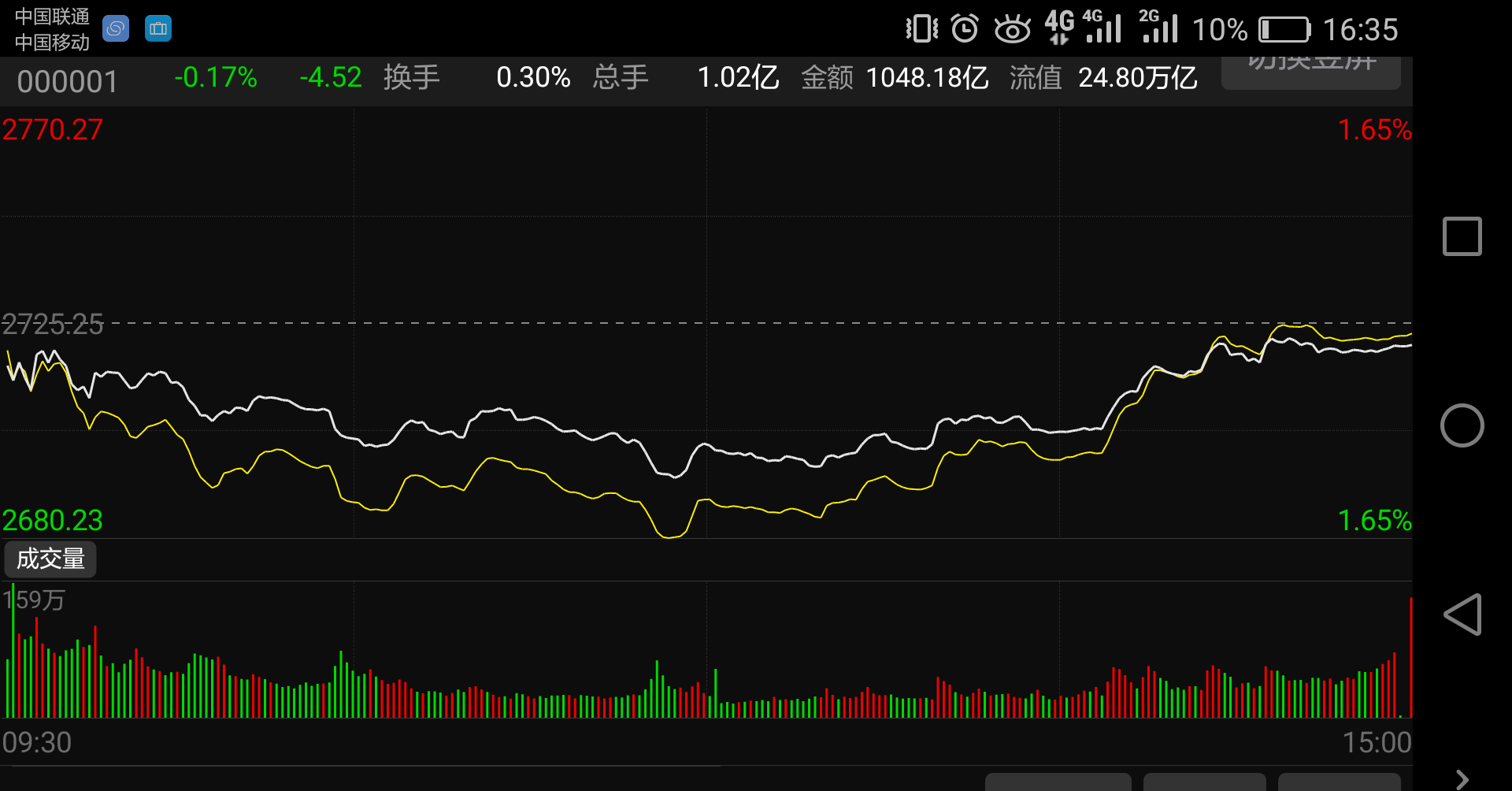Tap the blue swirl notification icon
The image size is (1512, 791).
[116, 29]
